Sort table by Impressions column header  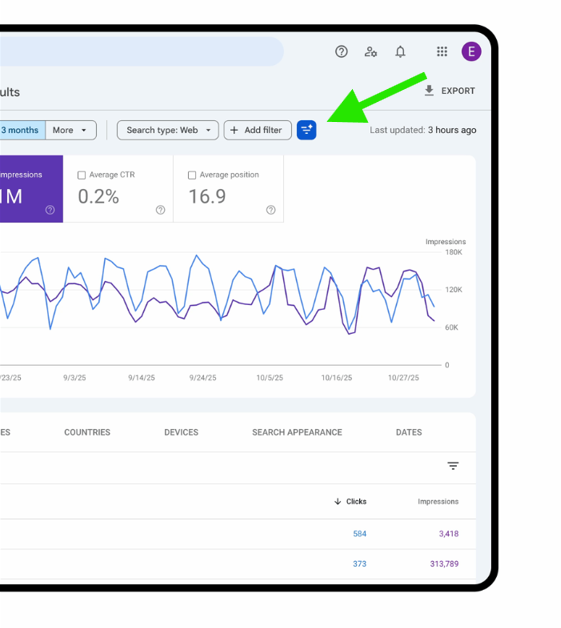(438, 501)
